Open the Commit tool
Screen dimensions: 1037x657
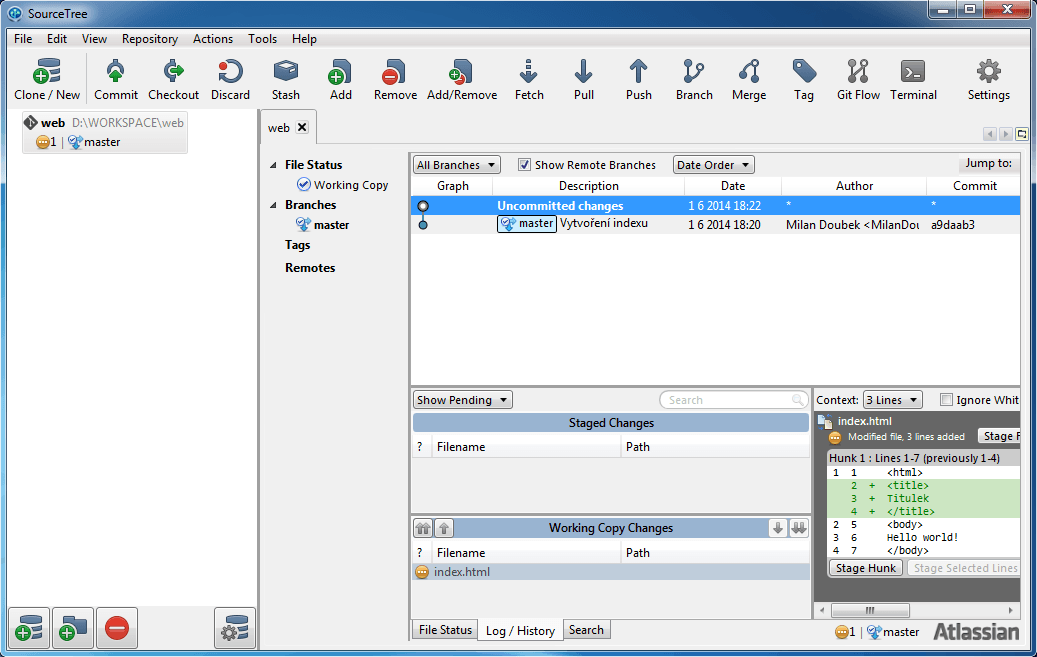click(x=116, y=79)
